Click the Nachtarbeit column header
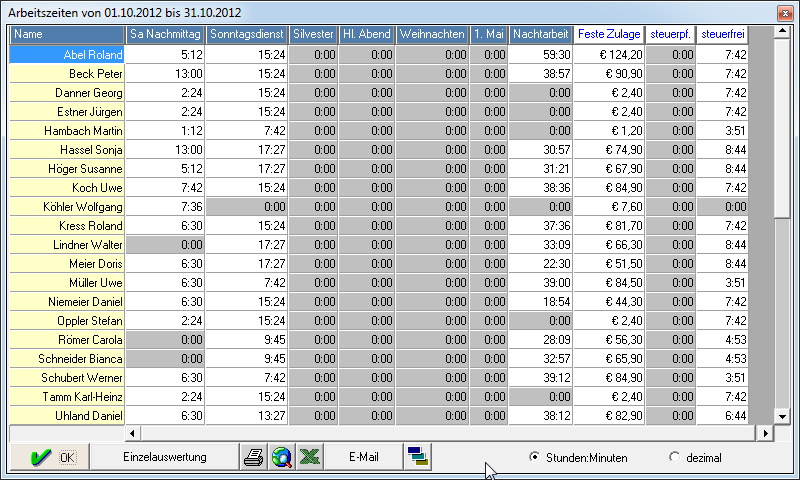 coord(540,34)
